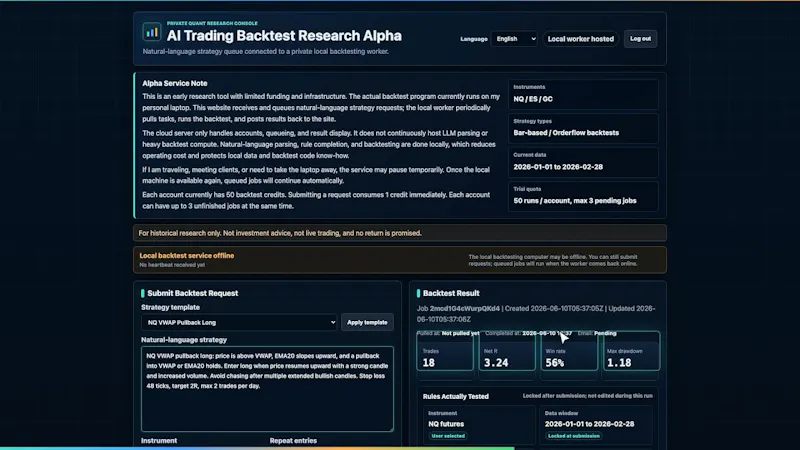This screenshot has height=450, width=800.
Task: Click the Rules Actually Tested heading
Action: [x=456, y=396]
